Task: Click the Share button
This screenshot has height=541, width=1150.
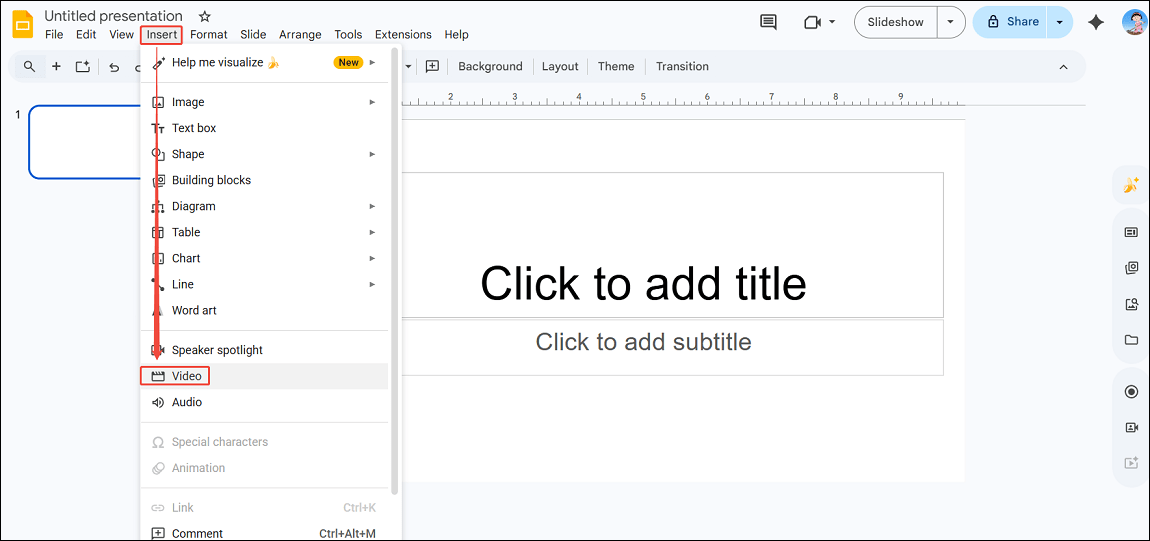Action: pyautogui.click(x=1011, y=22)
